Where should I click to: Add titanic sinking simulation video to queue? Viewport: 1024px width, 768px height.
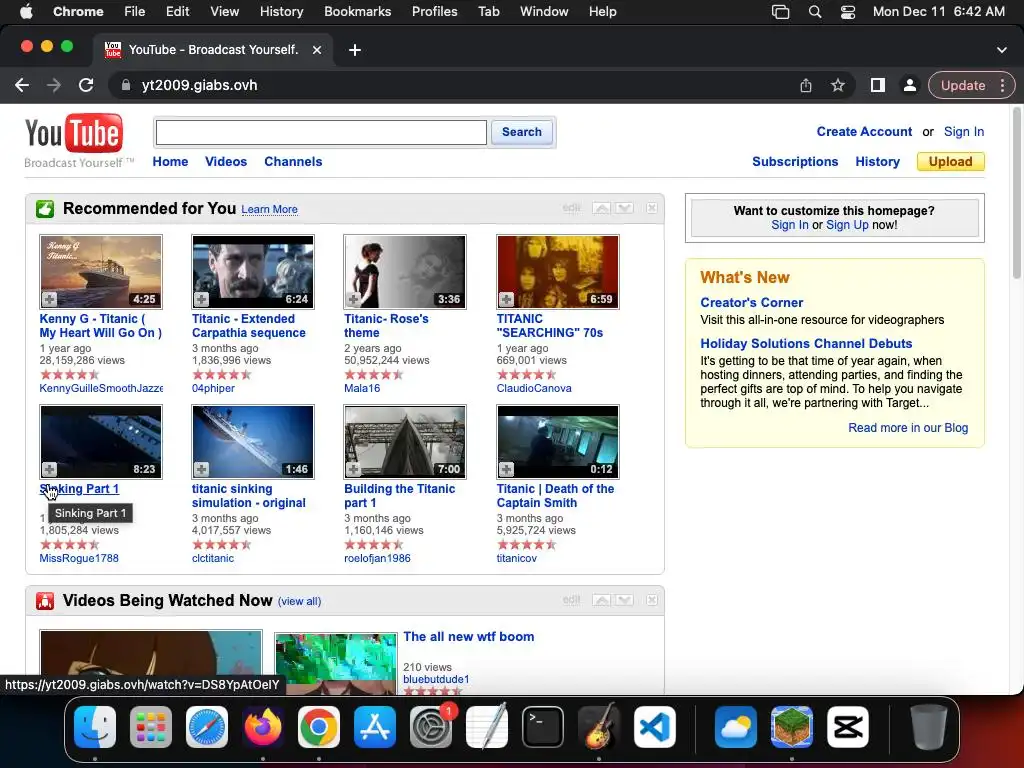click(202, 469)
